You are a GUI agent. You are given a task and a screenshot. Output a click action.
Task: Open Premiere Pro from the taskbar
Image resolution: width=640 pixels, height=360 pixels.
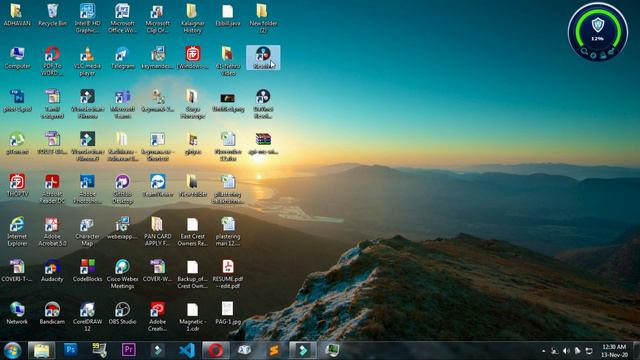pos(128,350)
